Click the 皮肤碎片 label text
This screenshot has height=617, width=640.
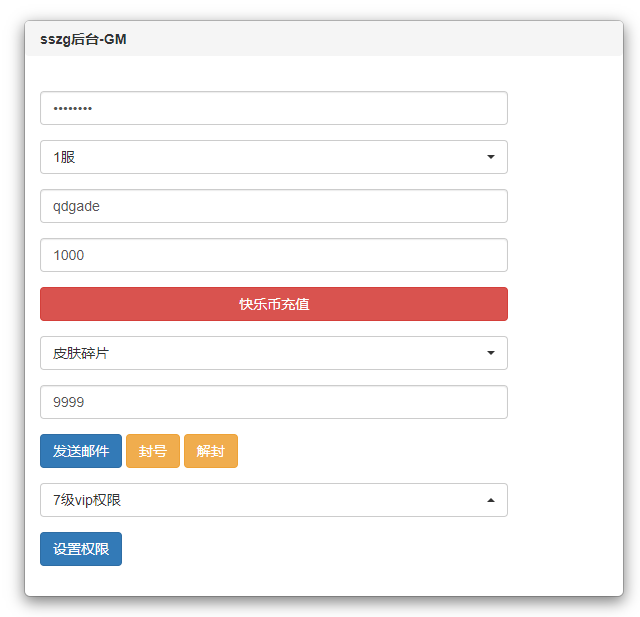click(81, 353)
